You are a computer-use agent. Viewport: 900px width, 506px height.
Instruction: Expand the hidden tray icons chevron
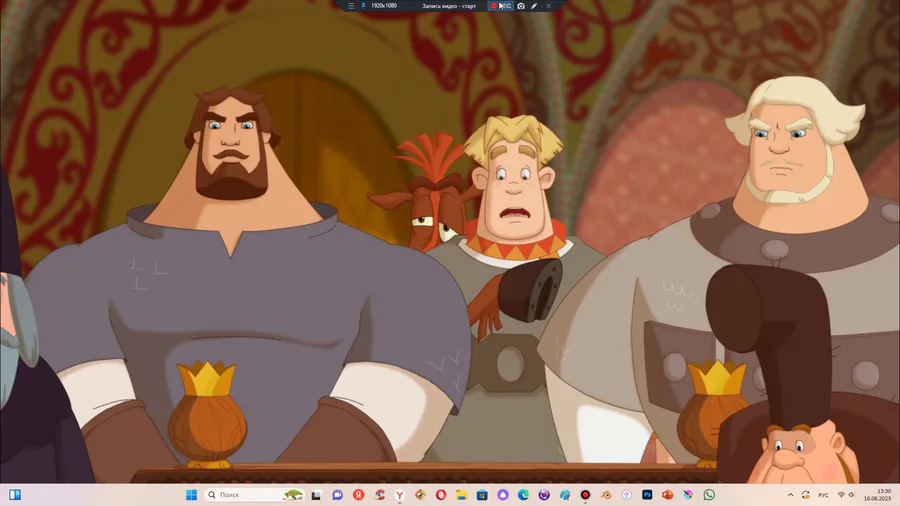(790, 495)
